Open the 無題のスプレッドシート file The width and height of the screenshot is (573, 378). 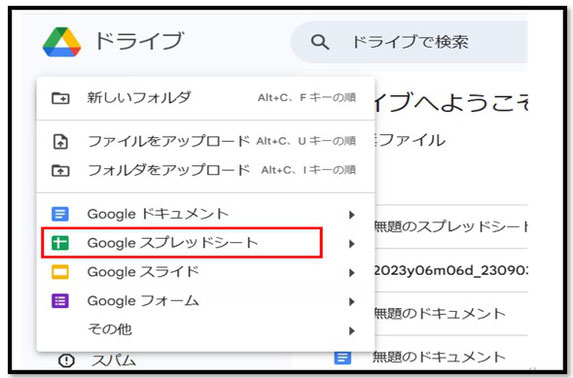[451, 227]
